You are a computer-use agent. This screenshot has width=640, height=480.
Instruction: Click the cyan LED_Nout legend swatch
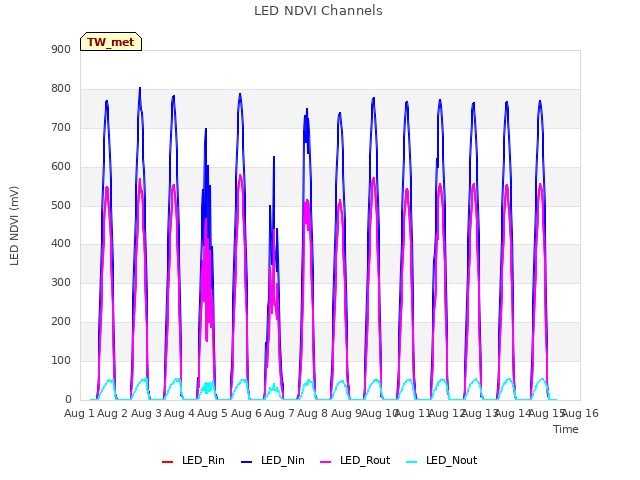click(x=412, y=462)
